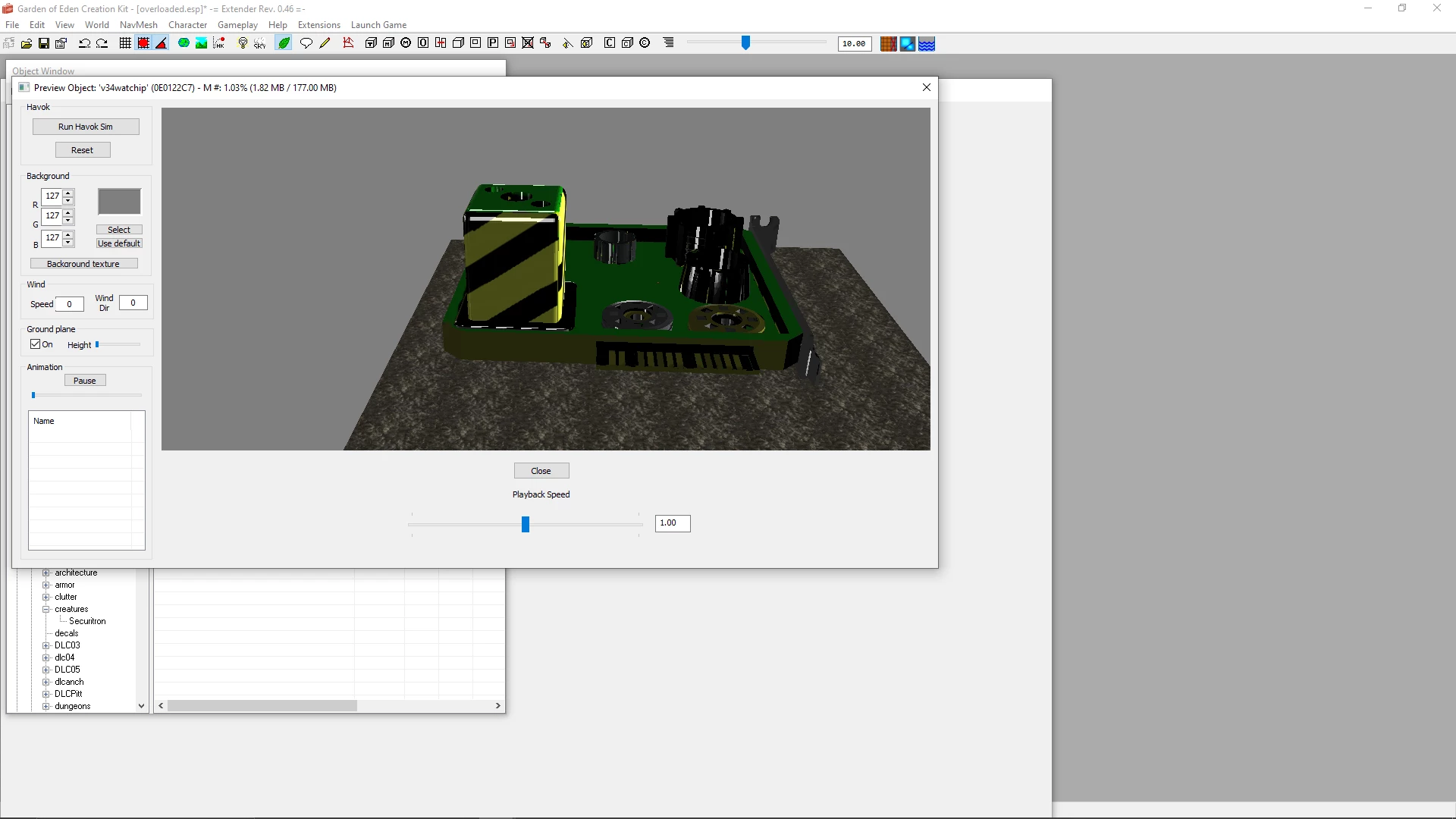Viewport: 1456px width, 819px height.
Task: Pause the animation
Action: coord(85,381)
